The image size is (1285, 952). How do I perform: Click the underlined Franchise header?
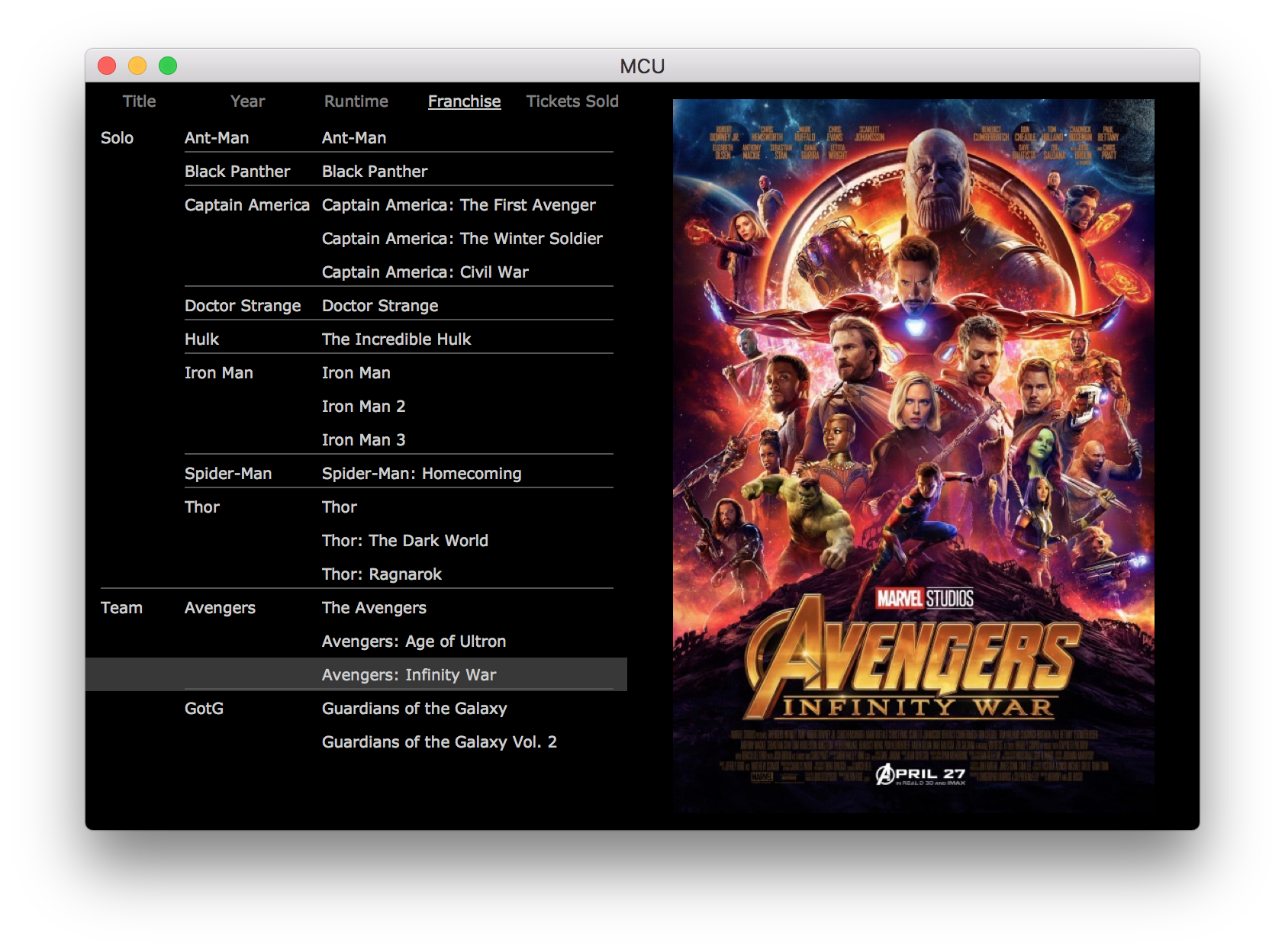click(x=464, y=101)
